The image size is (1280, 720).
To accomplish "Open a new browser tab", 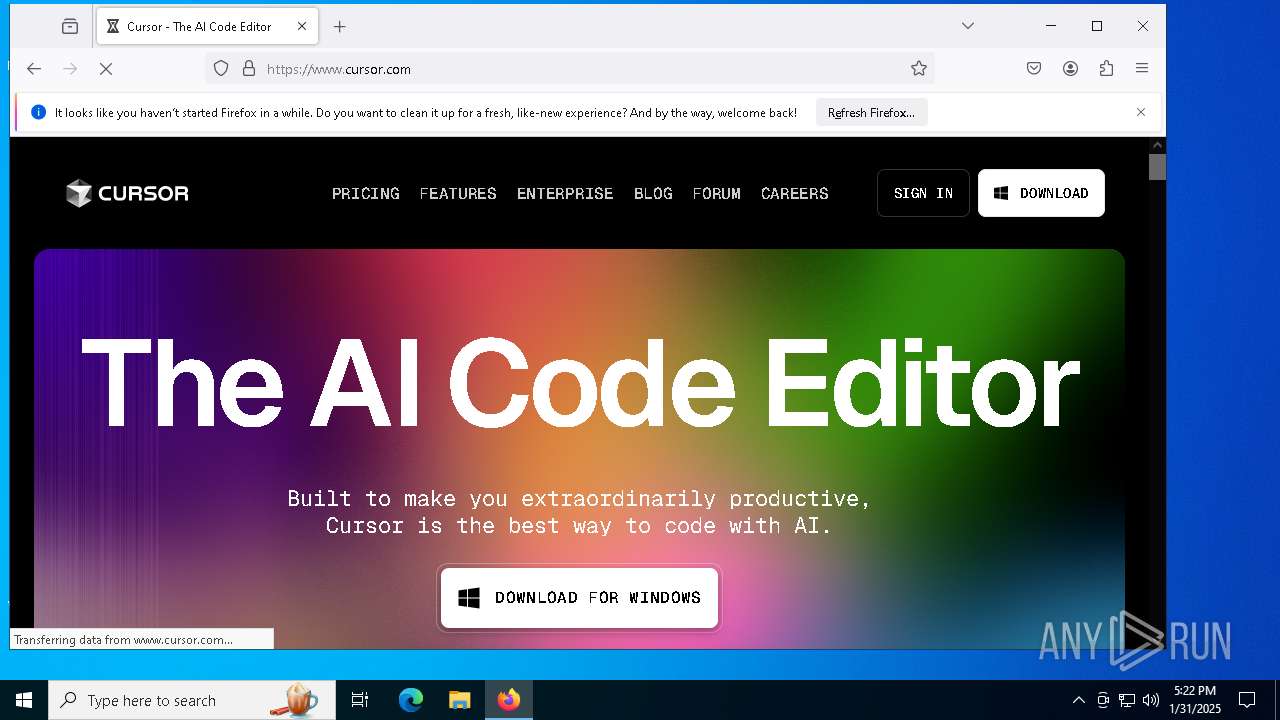I will (340, 27).
